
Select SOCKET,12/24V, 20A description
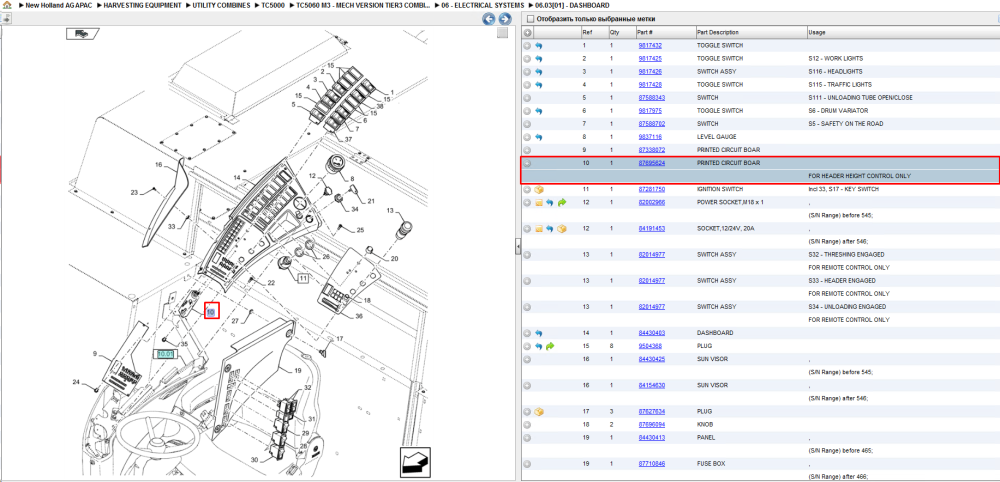728,229
